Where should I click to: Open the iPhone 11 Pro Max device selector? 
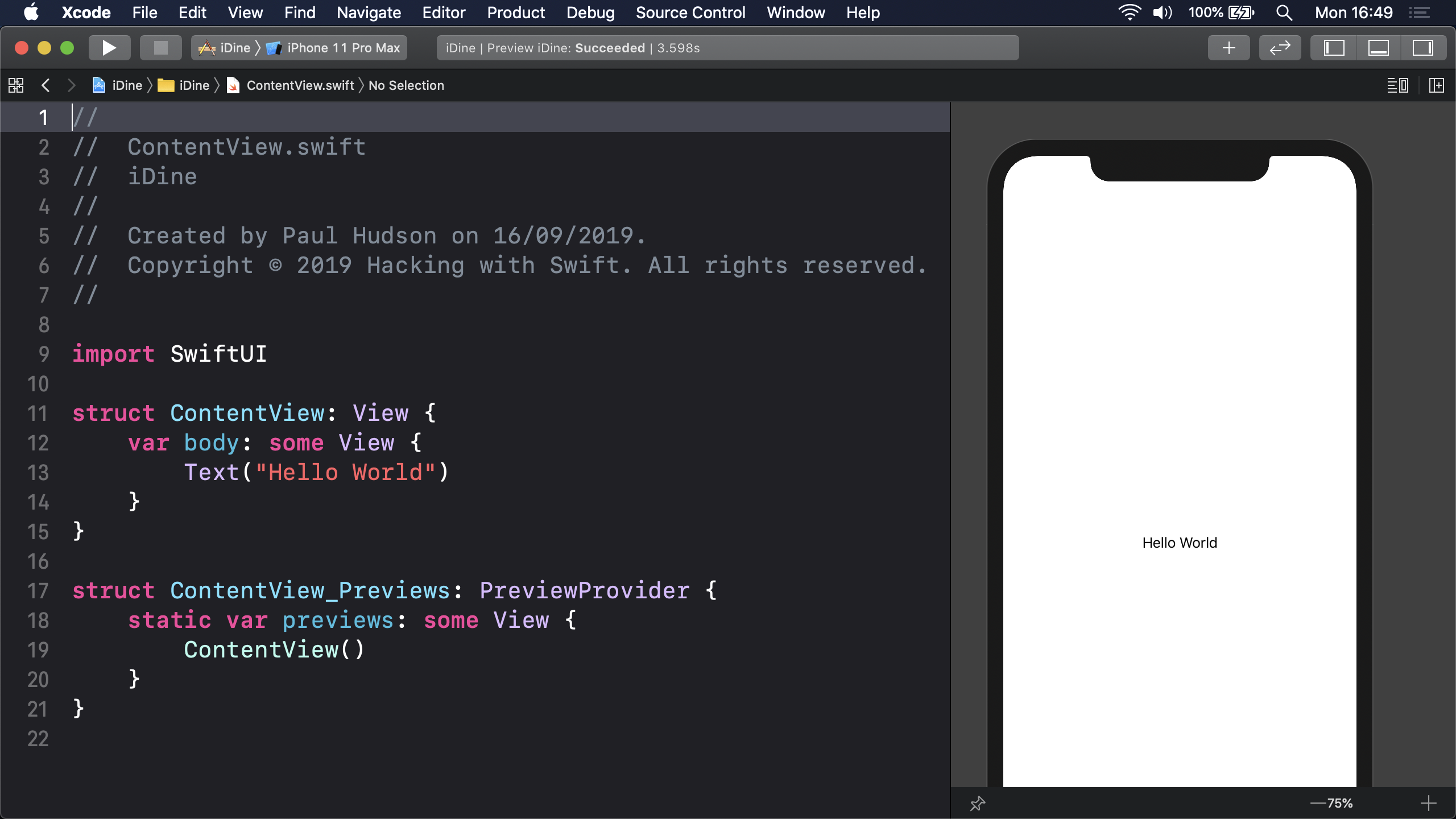(343, 48)
